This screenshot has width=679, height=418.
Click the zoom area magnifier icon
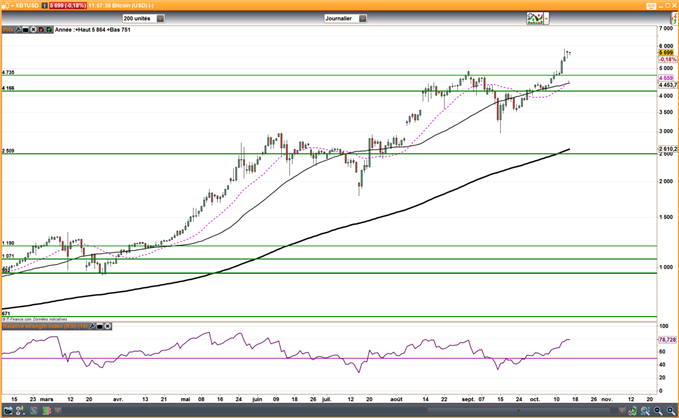click(645, 411)
